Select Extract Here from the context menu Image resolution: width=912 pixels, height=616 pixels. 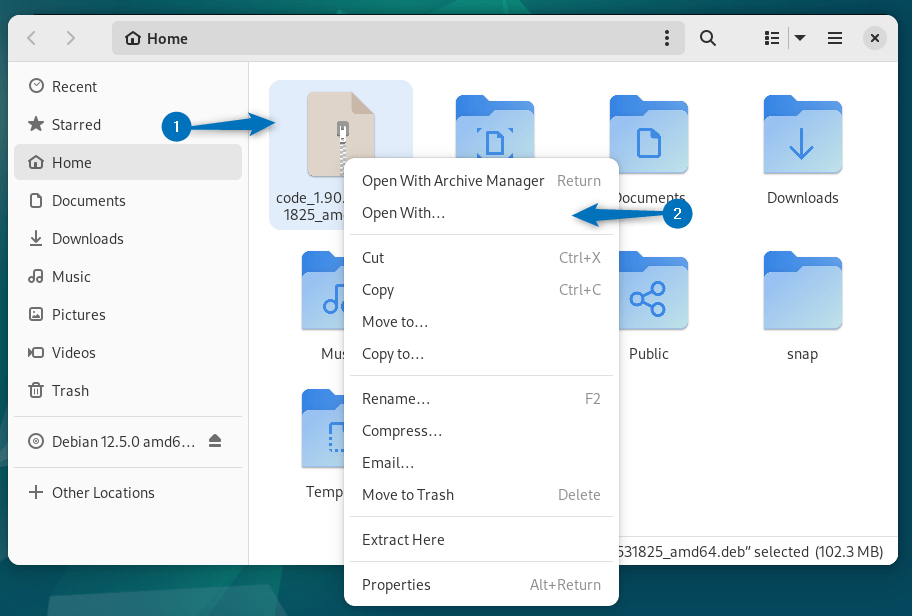[x=403, y=539]
